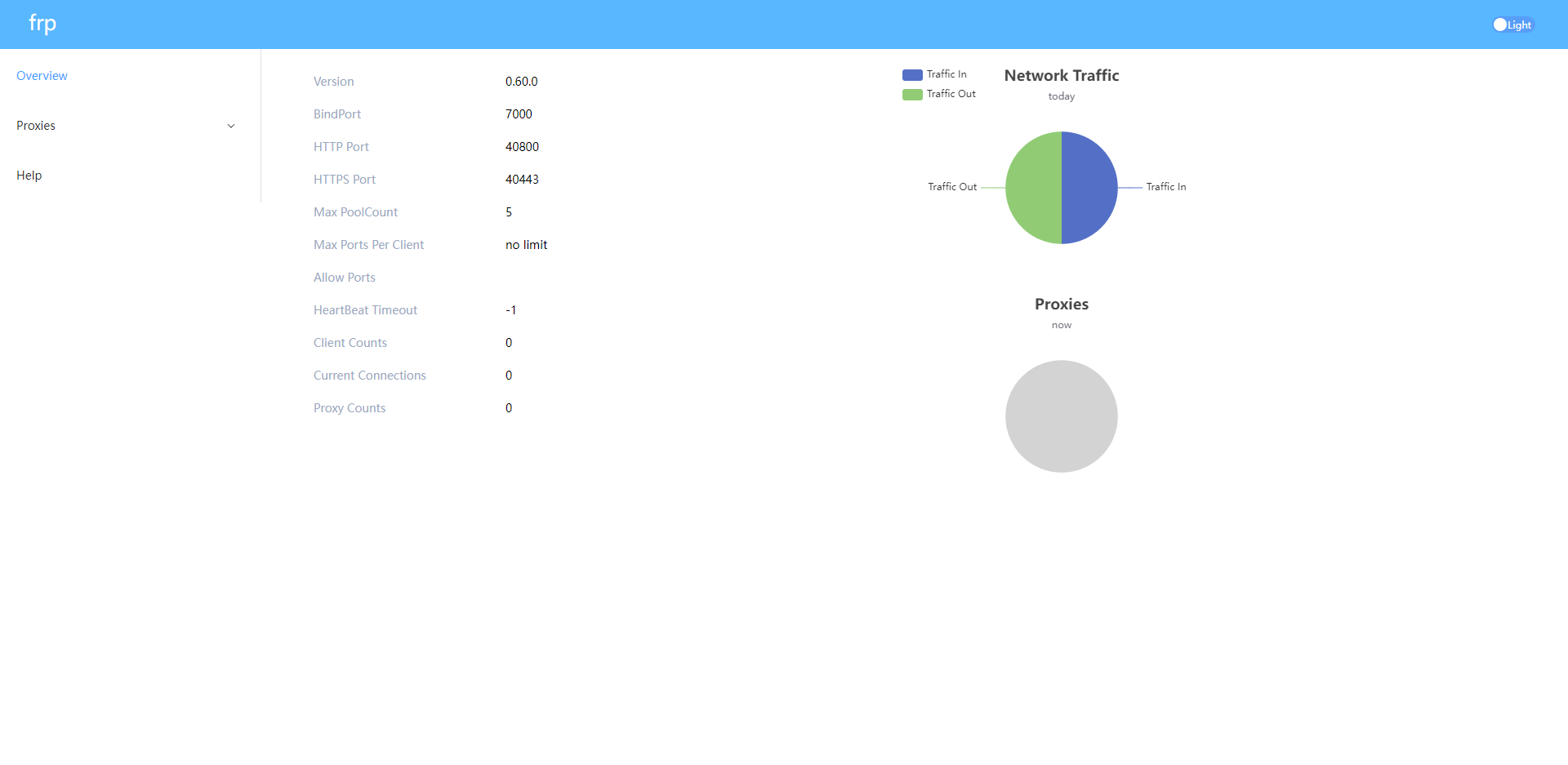Click the BindPort value 7000
The width and height of the screenshot is (1568, 765).
(x=519, y=114)
